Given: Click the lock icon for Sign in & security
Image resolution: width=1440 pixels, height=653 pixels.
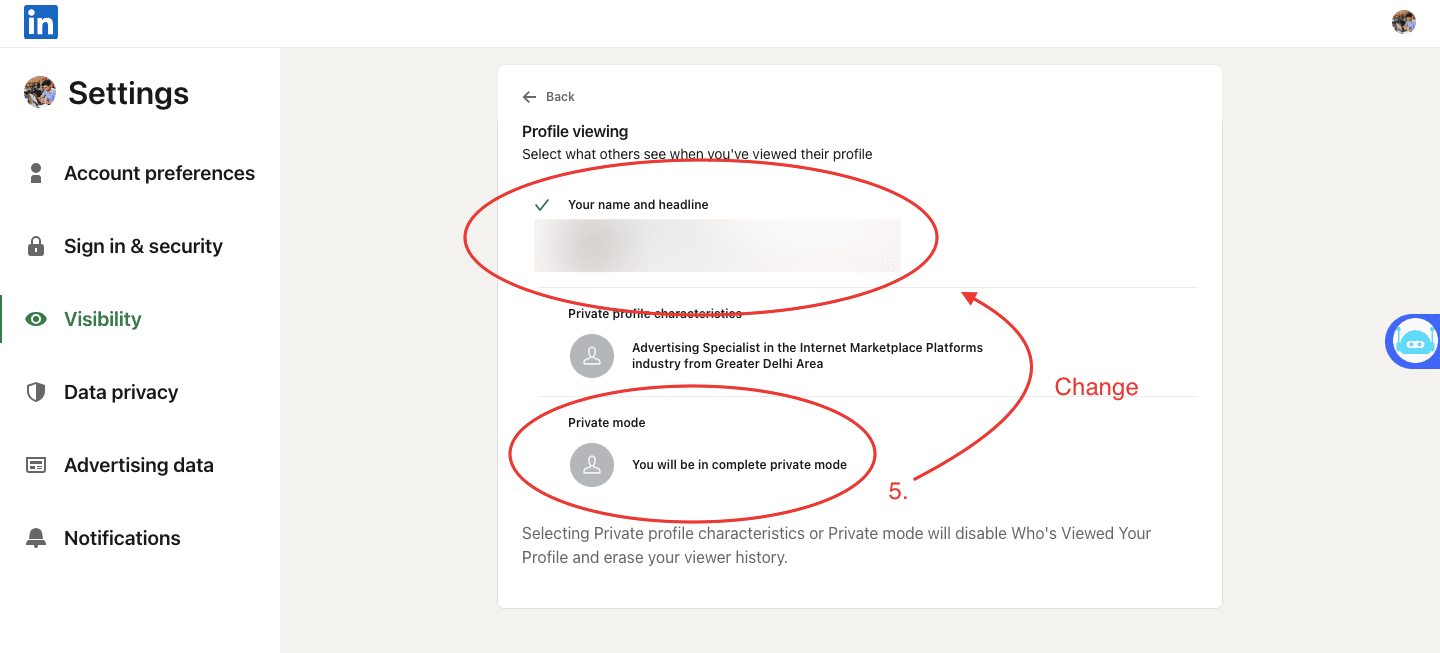Looking at the screenshot, I should tap(36, 245).
